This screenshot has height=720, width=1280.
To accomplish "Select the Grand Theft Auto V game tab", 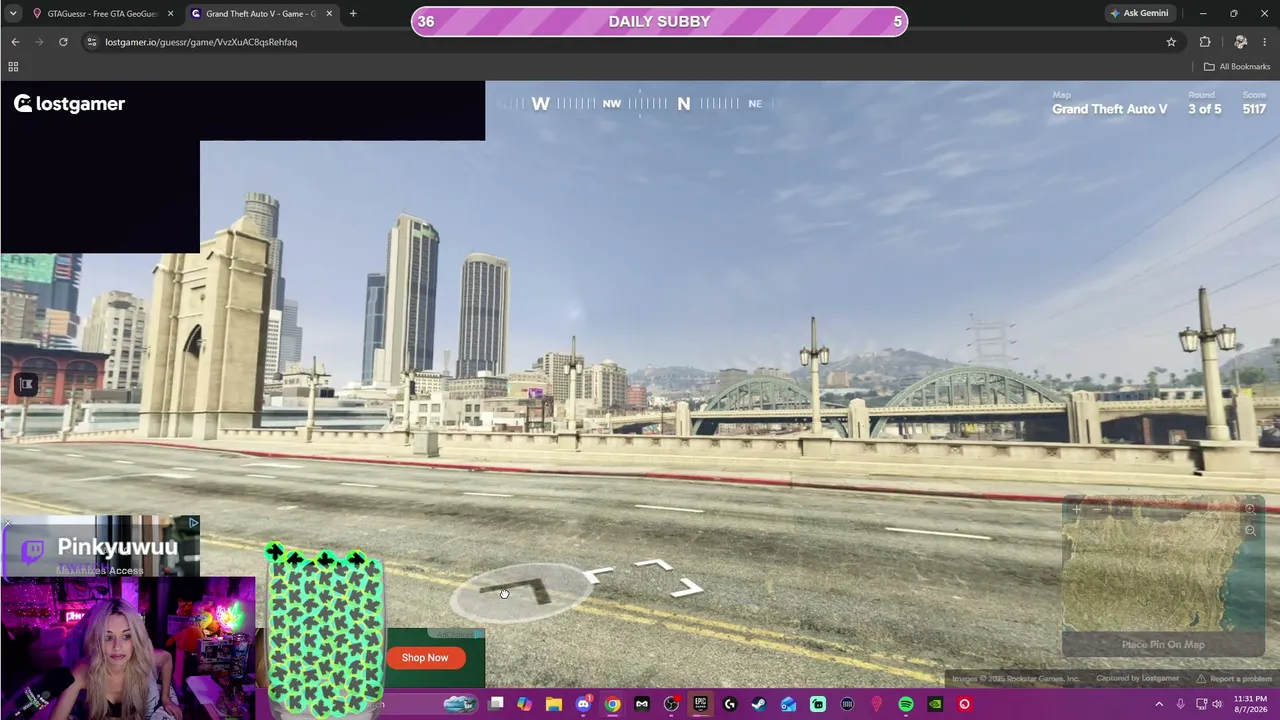I will coord(262,14).
